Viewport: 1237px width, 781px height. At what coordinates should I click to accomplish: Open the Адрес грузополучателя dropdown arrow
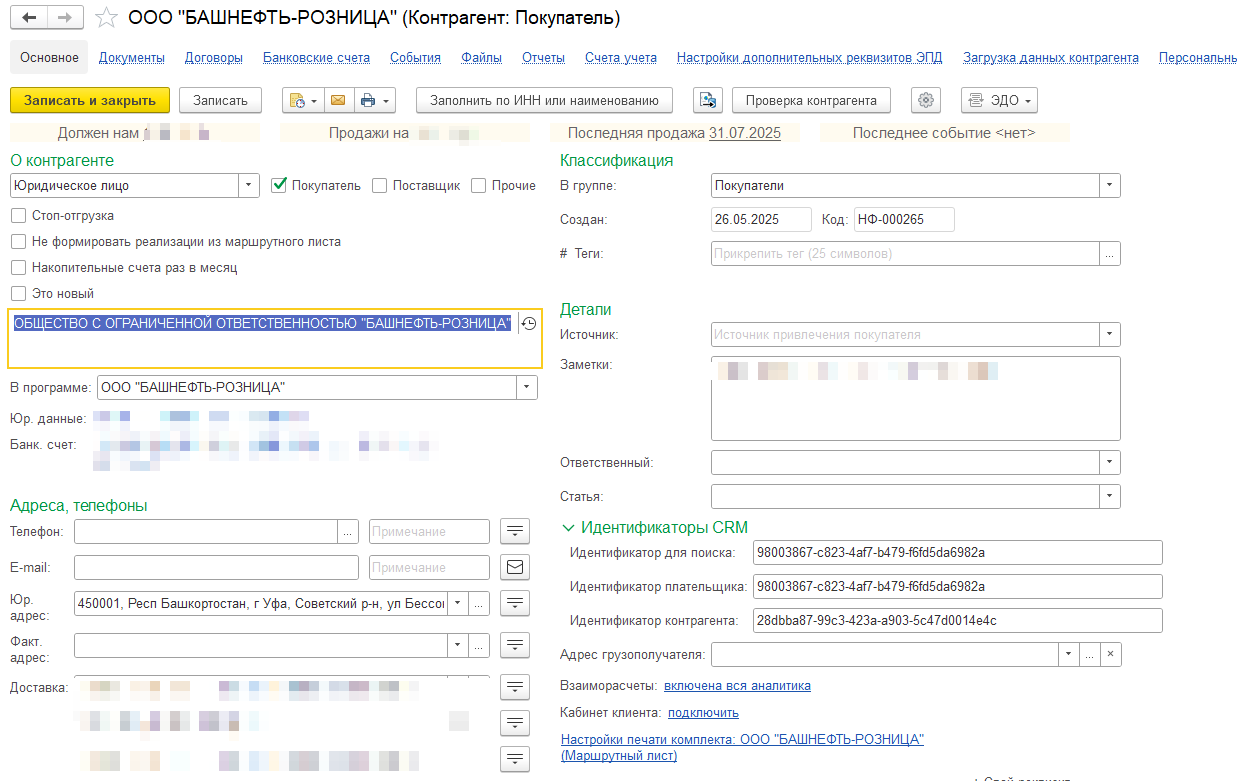click(1068, 655)
